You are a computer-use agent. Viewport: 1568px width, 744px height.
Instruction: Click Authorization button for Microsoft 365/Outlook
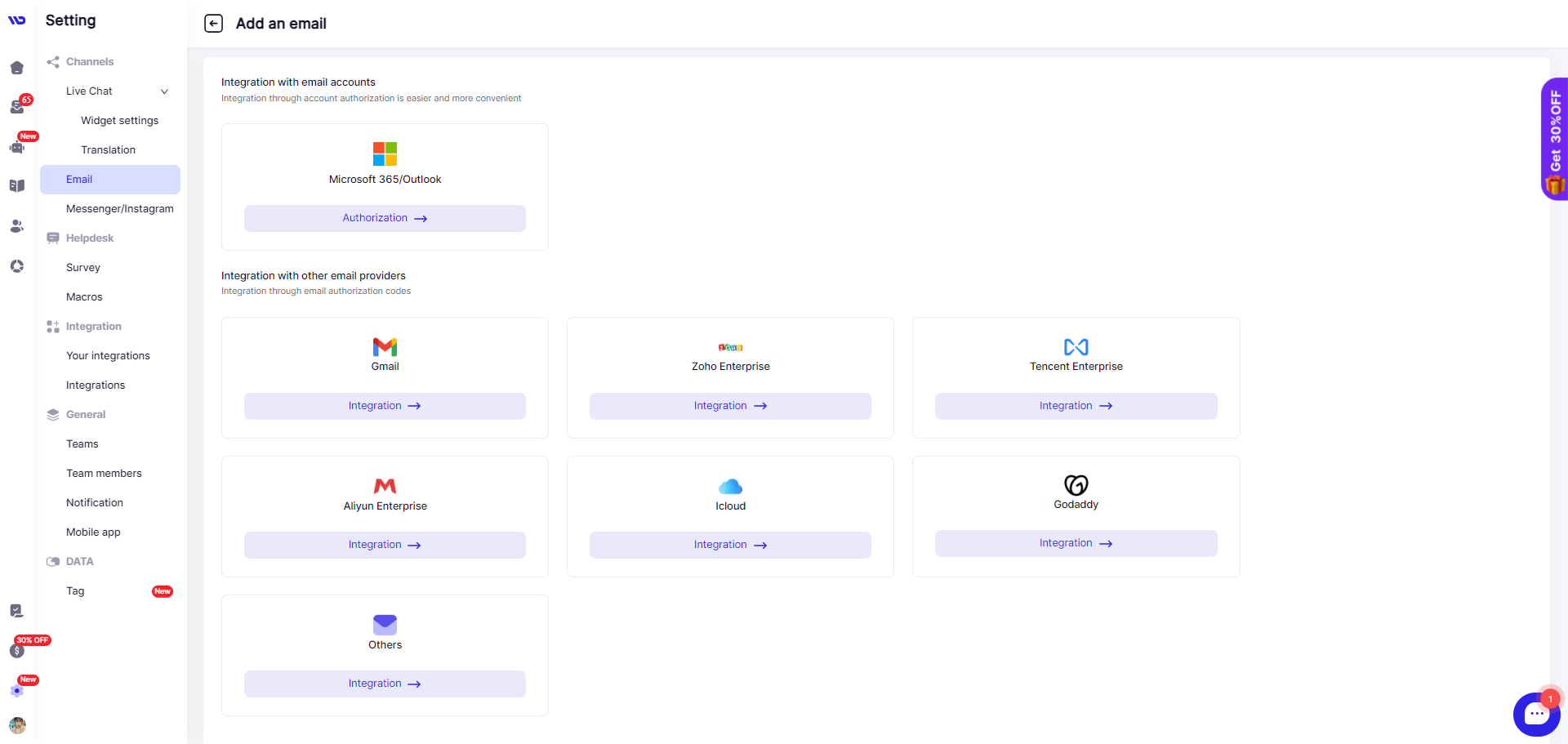pyautogui.click(x=385, y=218)
